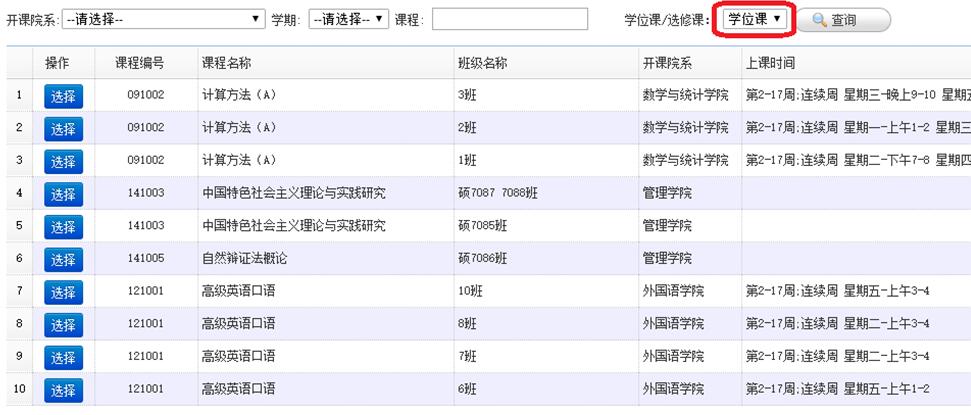Expand the 学期 semester dropdown
This screenshot has height=415, width=971.
click(x=348, y=19)
